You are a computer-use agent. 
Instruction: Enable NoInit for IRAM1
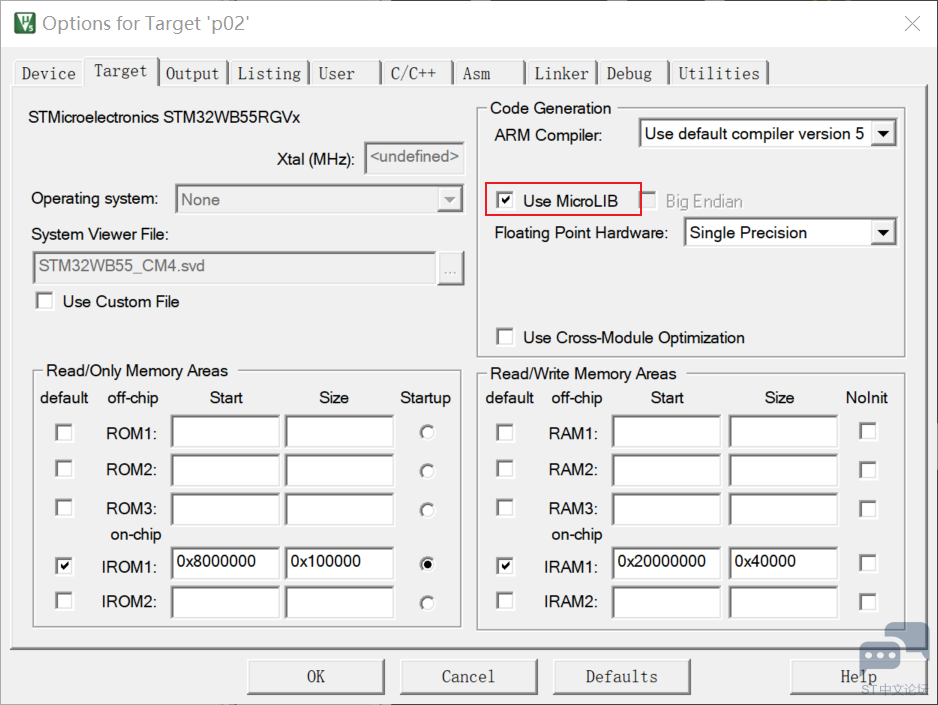click(x=868, y=563)
